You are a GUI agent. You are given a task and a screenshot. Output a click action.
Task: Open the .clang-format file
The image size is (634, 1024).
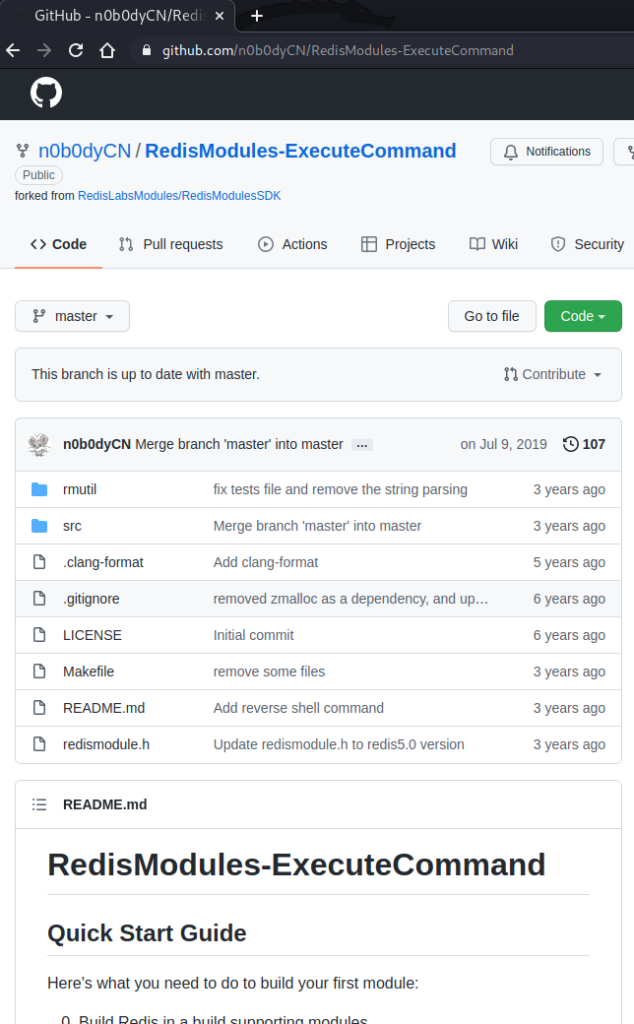pyautogui.click(x=103, y=562)
